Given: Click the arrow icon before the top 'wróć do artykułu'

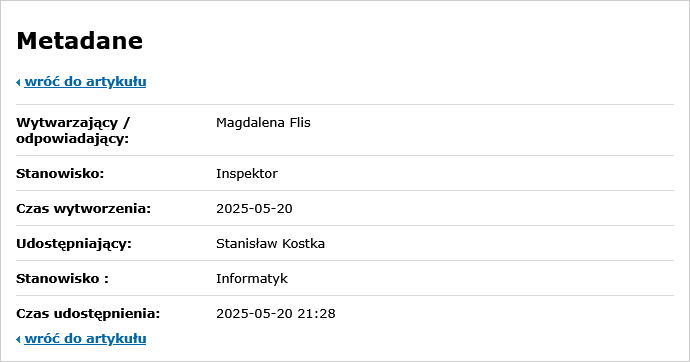Looking at the screenshot, I should coord(18,82).
